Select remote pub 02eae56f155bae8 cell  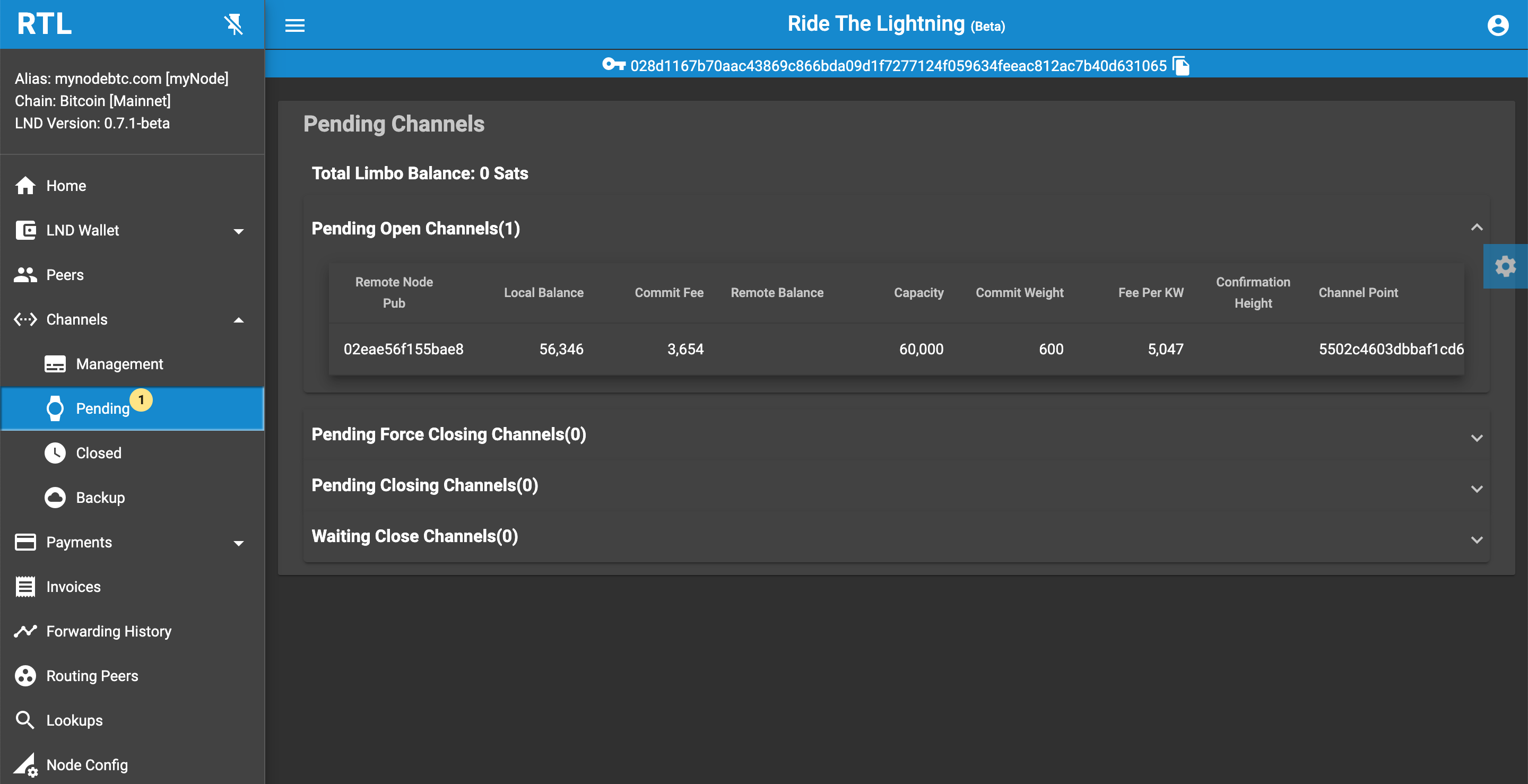403,350
